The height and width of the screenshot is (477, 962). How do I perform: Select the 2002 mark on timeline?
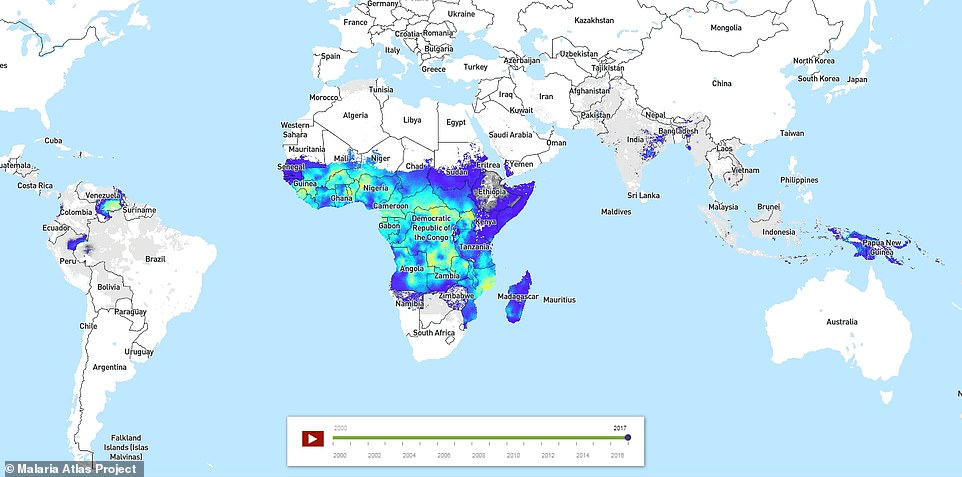(374, 453)
